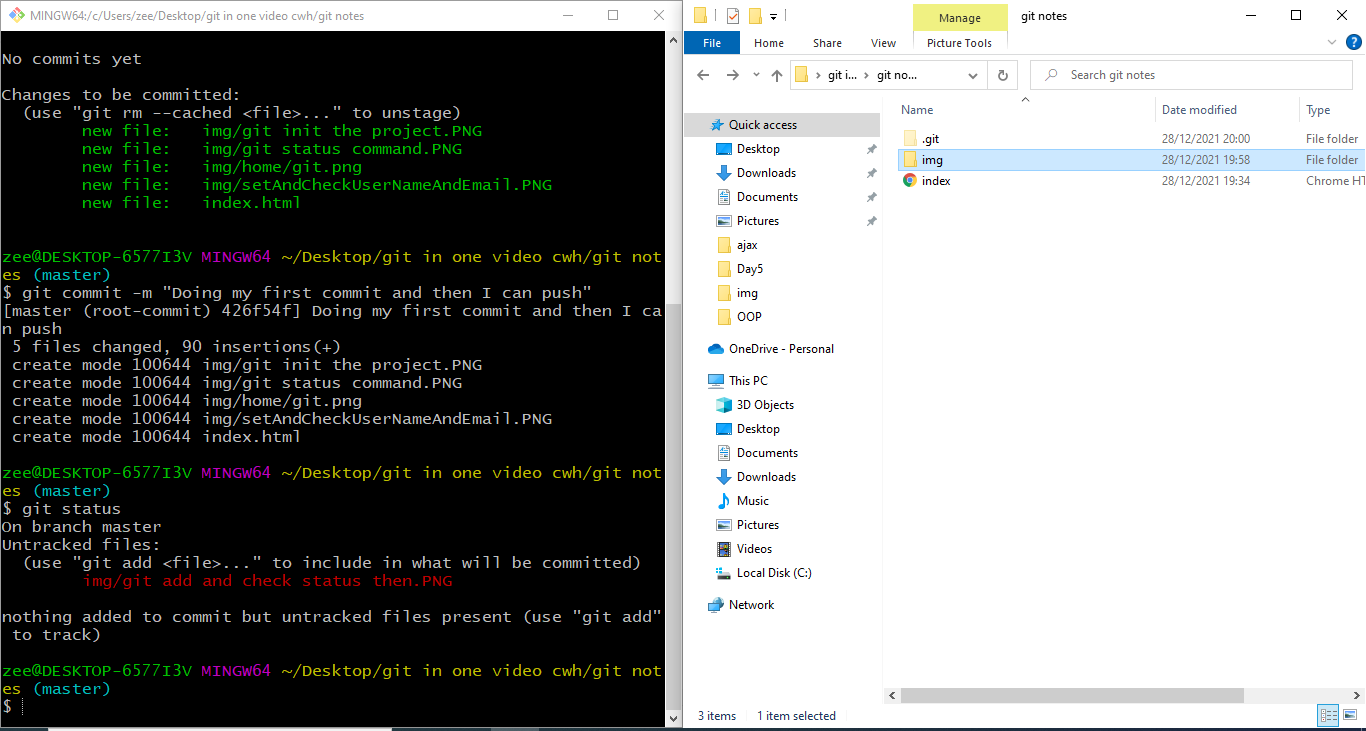Screen dimensions: 1366x731
Task: Expand the Explorer ribbon with the chevron
Action: click(x=1332, y=42)
